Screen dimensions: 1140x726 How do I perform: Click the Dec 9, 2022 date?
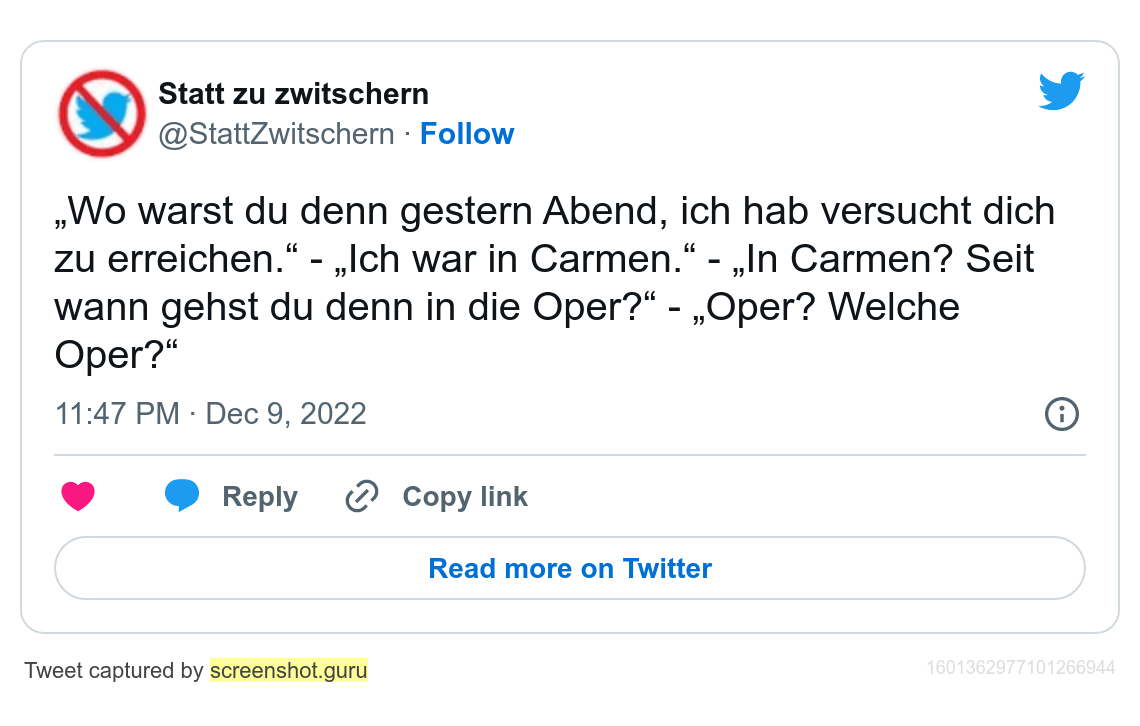[286, 414]
